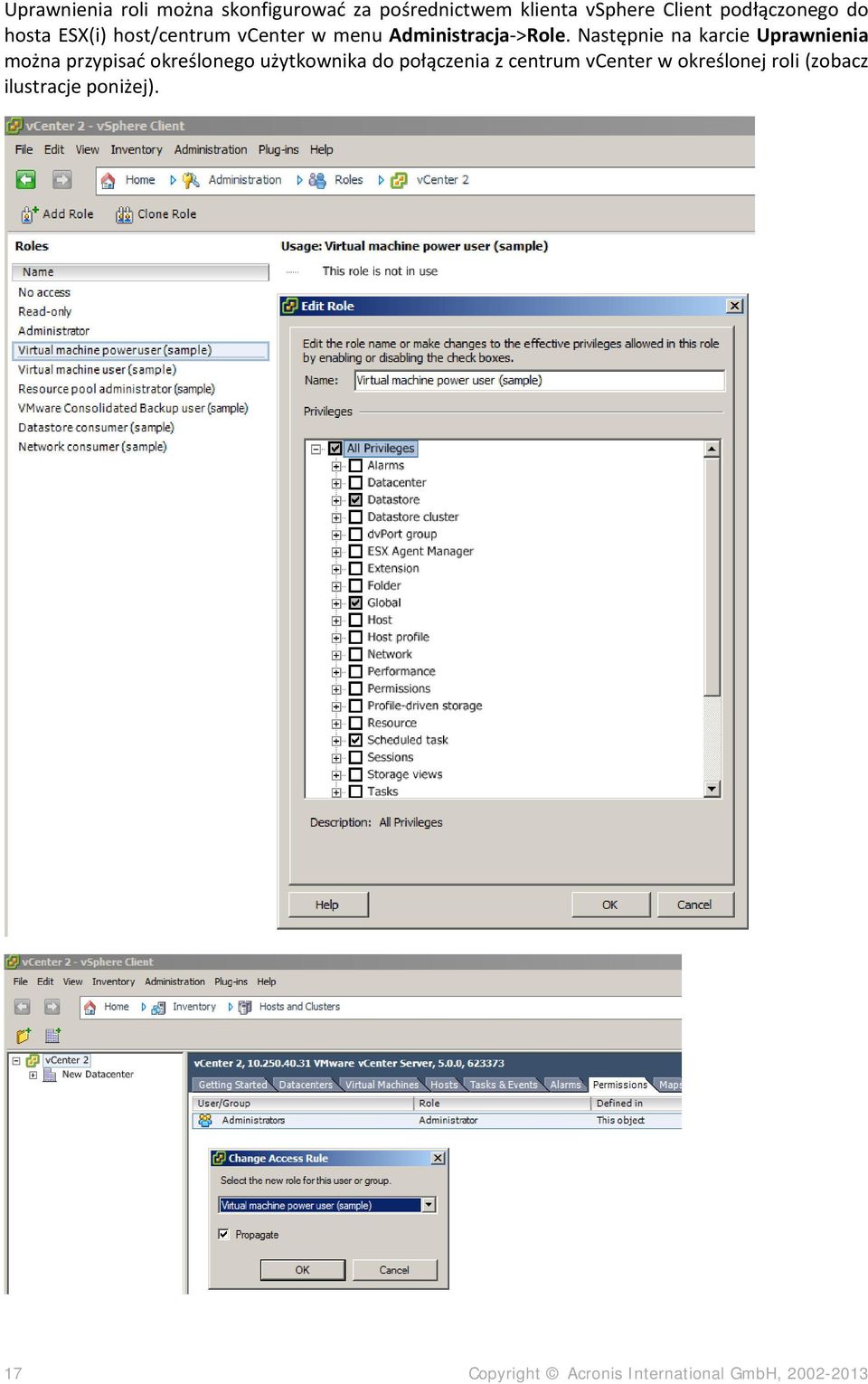Click Cancel in the Edit Role dialog
868x1384 pixels.
click(x=694, y=905)
